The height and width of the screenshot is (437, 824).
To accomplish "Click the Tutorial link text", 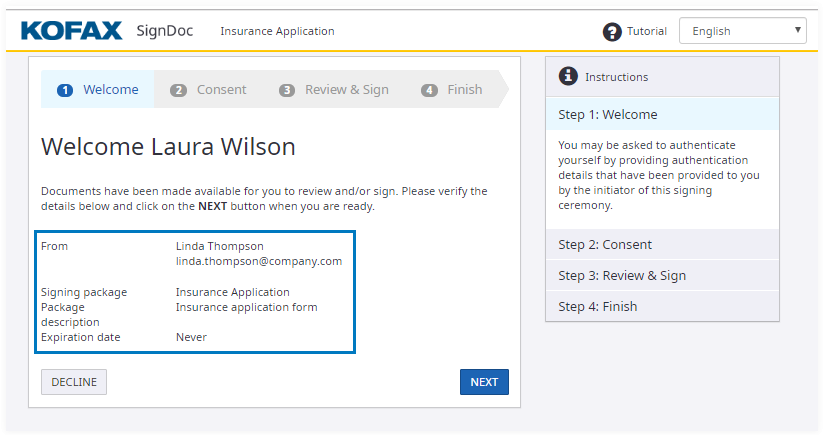I will pos(647,32).
